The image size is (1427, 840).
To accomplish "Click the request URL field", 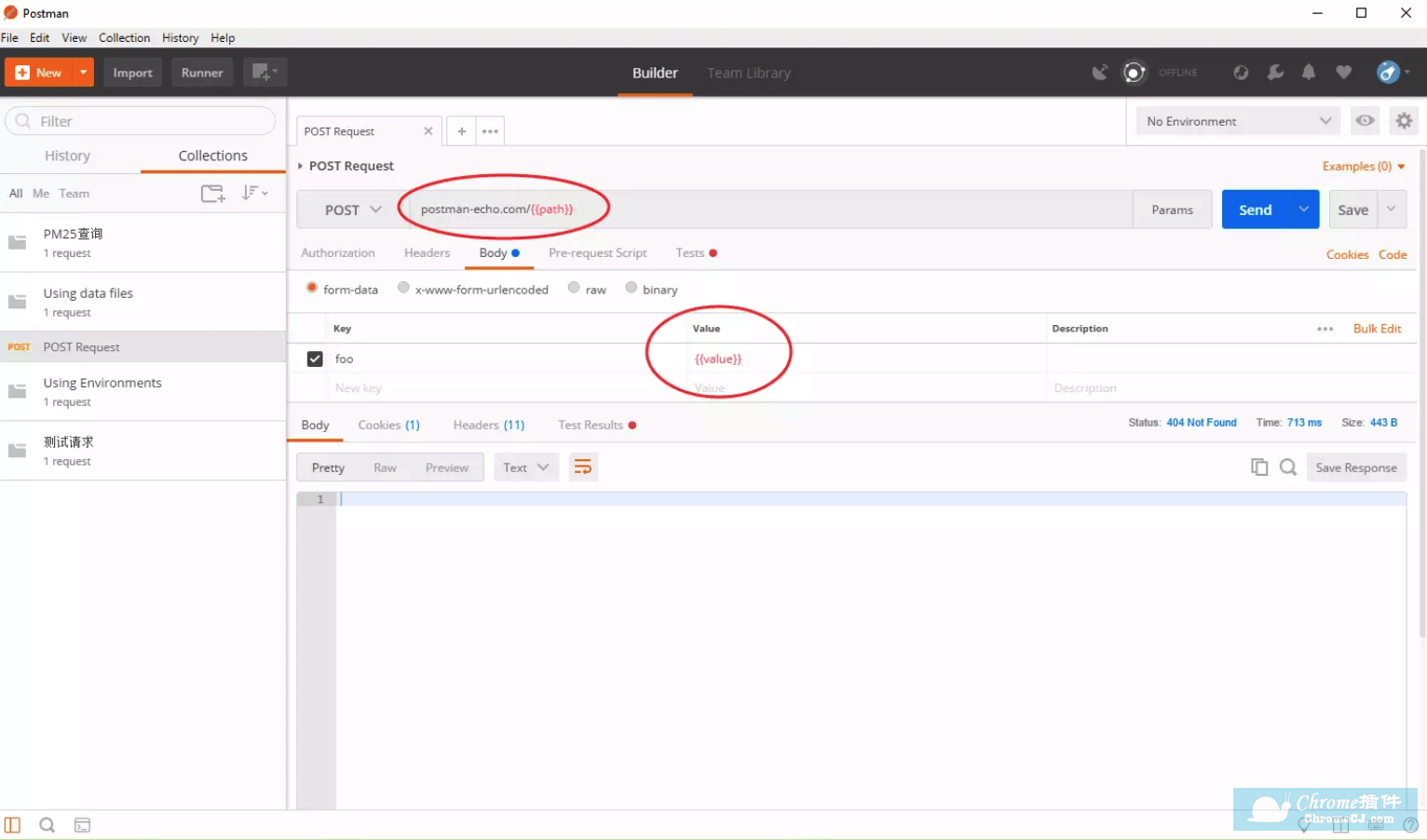I will (769, 210).
